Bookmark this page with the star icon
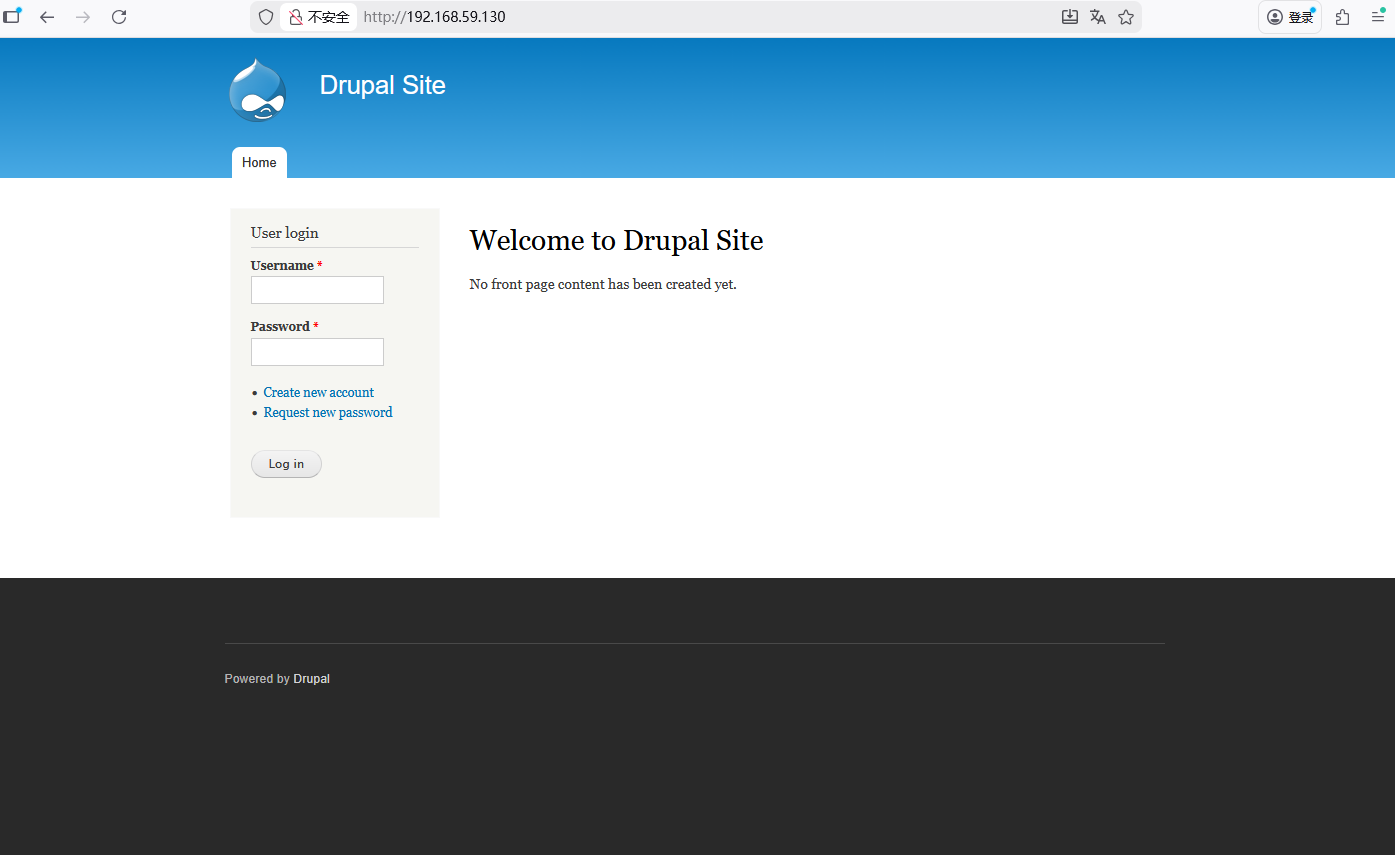 pos(1126,17)
